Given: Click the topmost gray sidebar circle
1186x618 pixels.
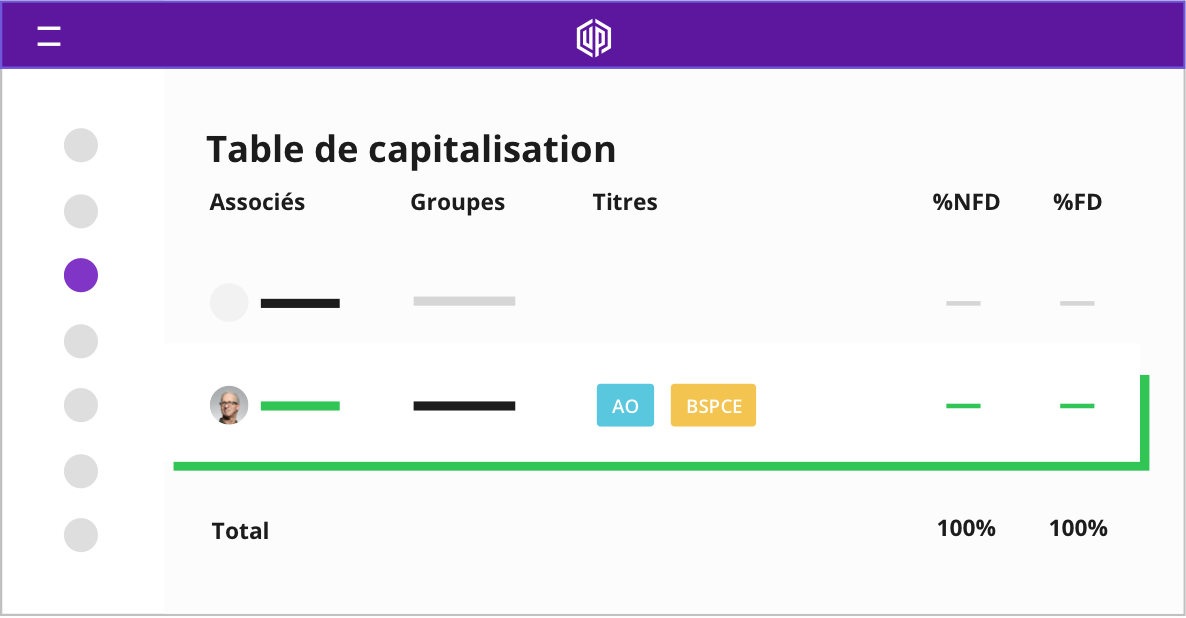Looking at the screenshot, I should [81, 145].
